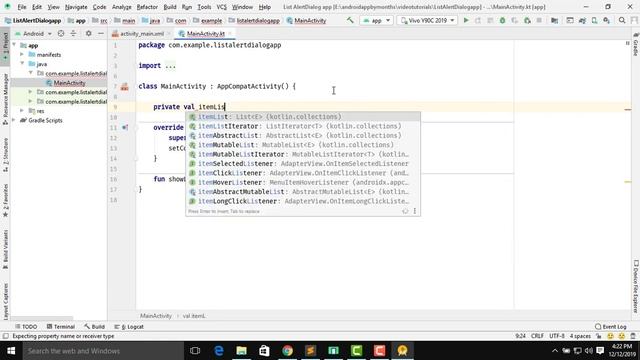This screenshot has height=360, width=640.
Task: Click the Stop icon in the run toolbar
Action: 539,20
